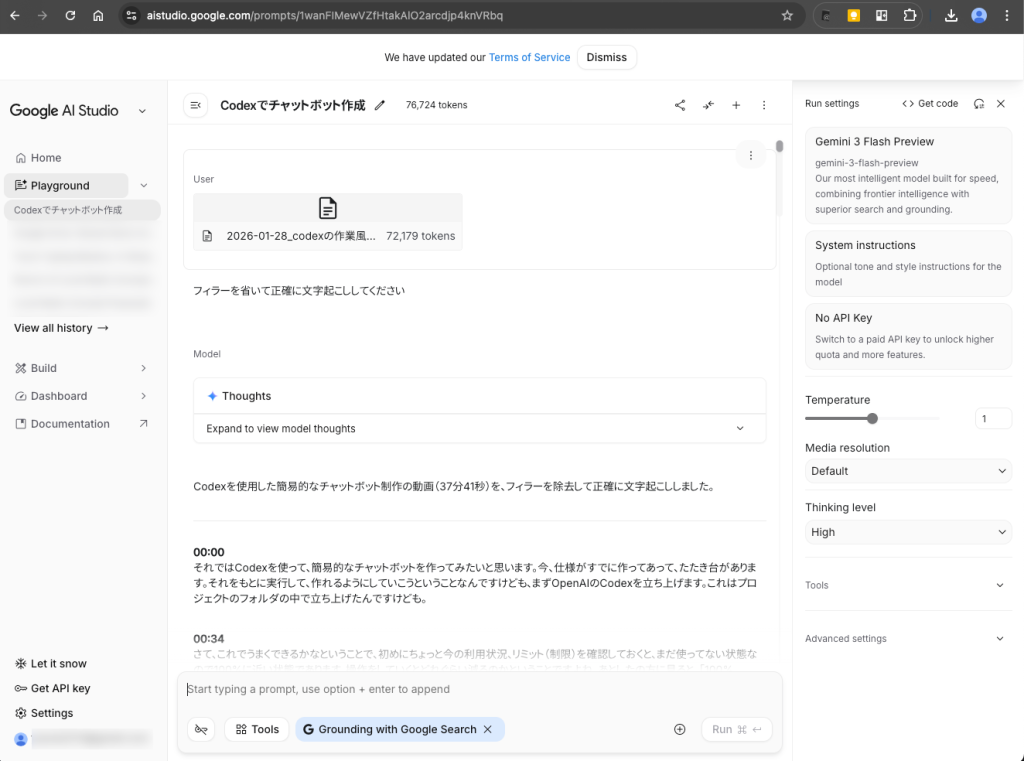This screenshot has width=1024, height=761.
Task: Close the Run settings panel
Action: point(1000,103)
